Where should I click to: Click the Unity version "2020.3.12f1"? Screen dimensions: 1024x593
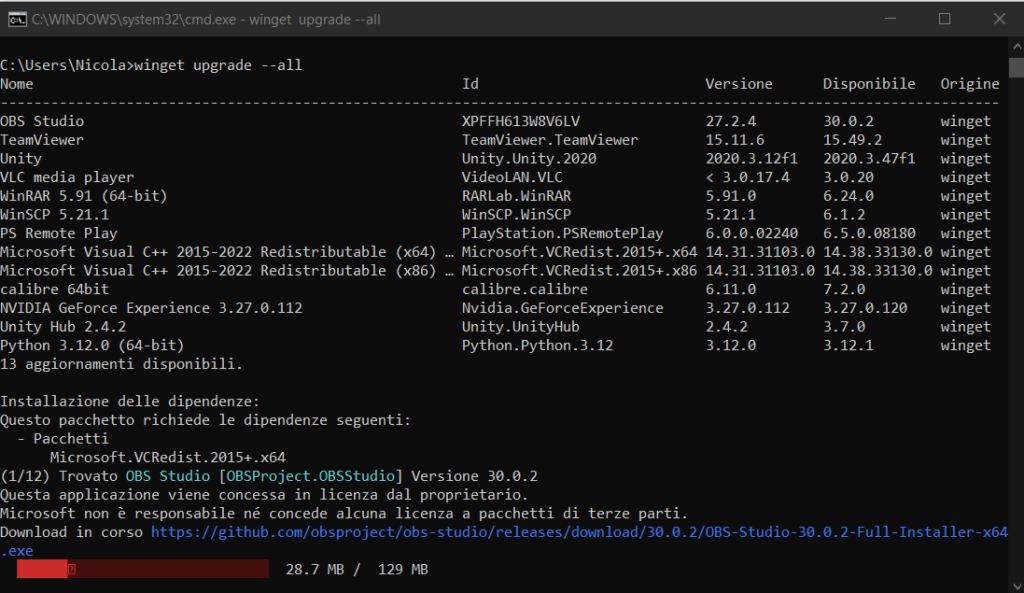(x=752, y=159)
